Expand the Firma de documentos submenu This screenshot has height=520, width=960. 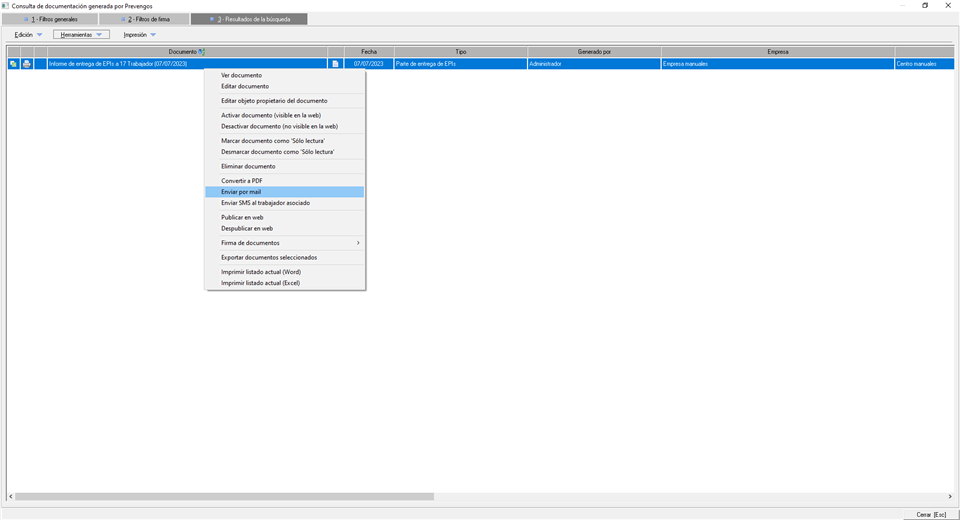(x=285, y=243)
